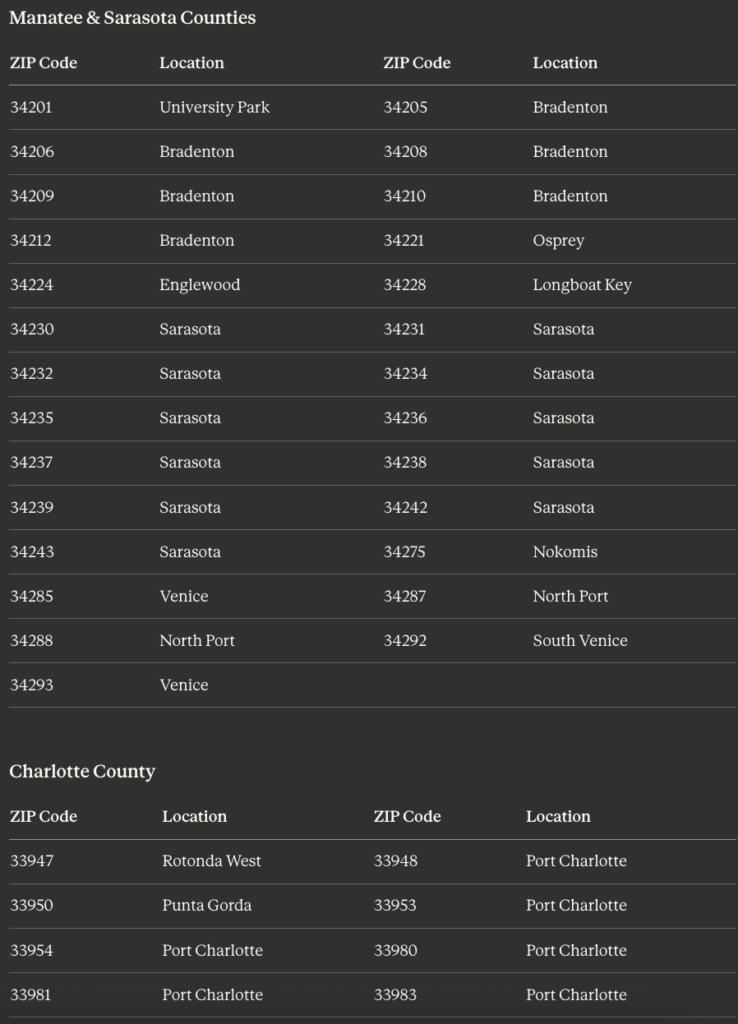Screen dimensions: 738x1024
Task: Click ZIP code 34242 for Sarasota
Action: tap(405, 507)
